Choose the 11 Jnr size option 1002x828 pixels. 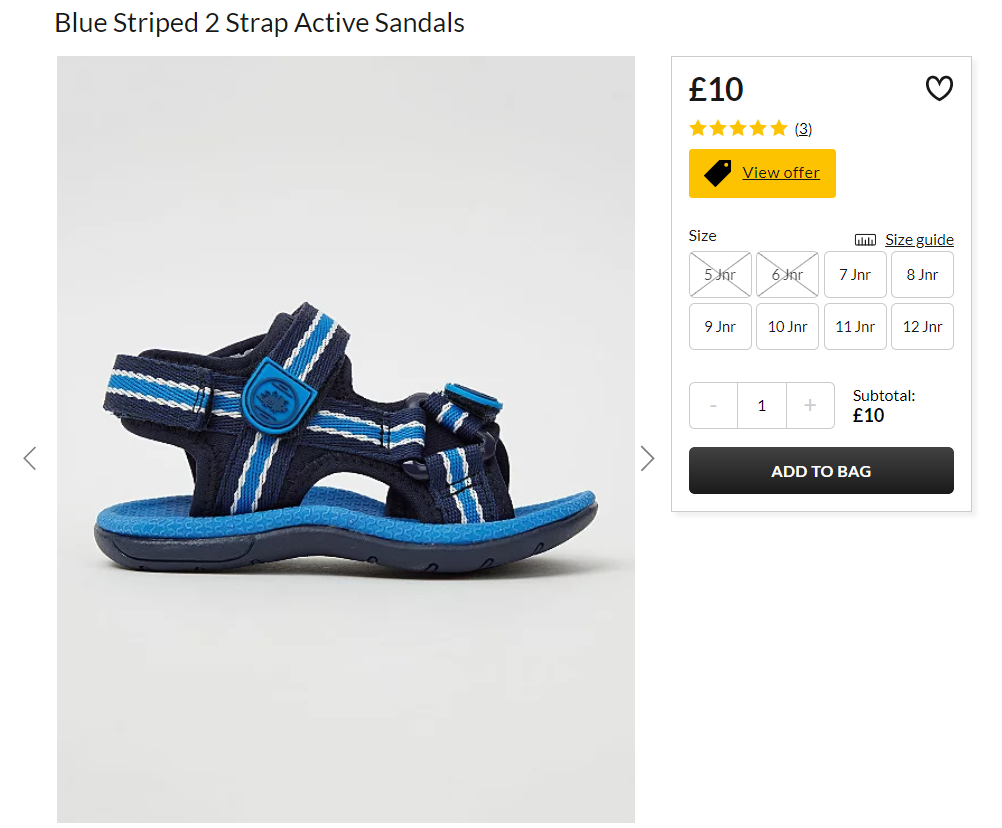tap(855, 326)
